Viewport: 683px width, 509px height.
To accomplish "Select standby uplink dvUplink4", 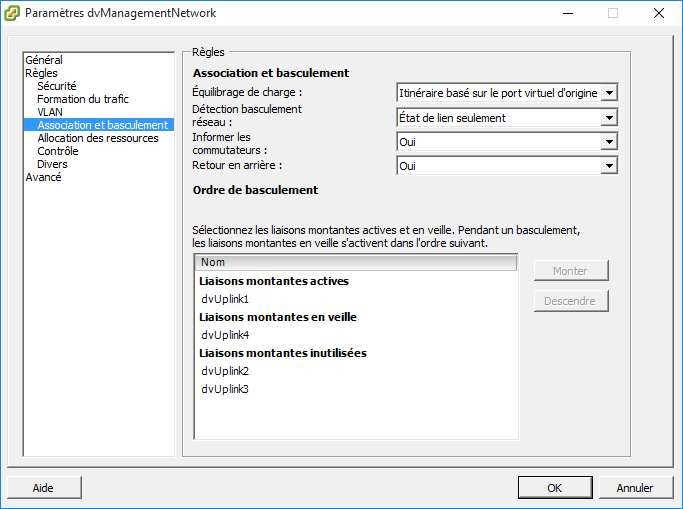I will [x=225, y=335].
